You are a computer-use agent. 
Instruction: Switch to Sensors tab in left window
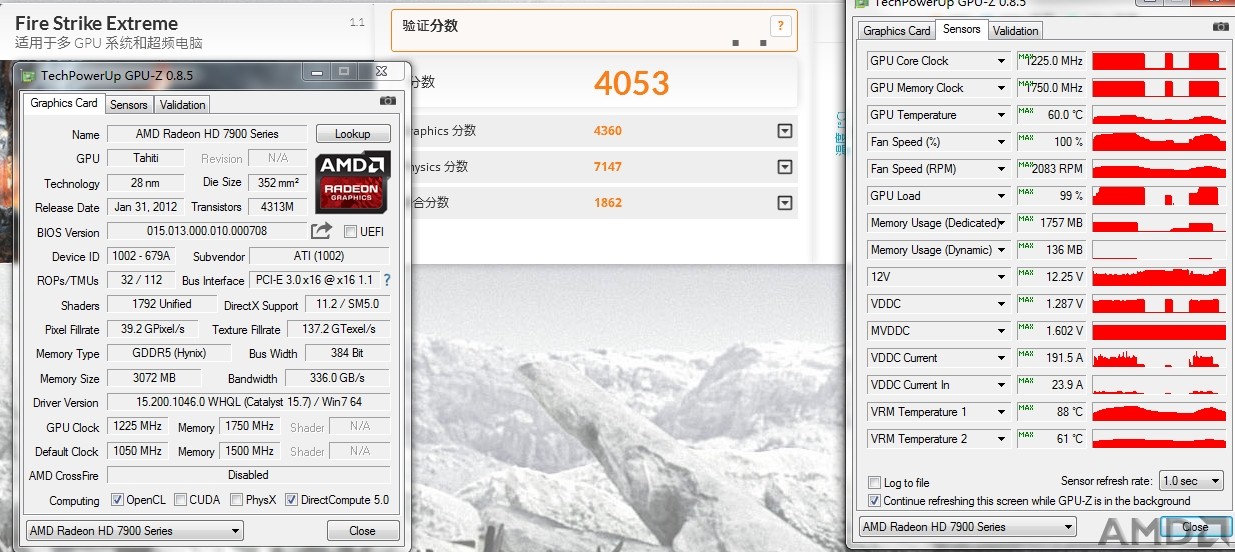(129, 105)
